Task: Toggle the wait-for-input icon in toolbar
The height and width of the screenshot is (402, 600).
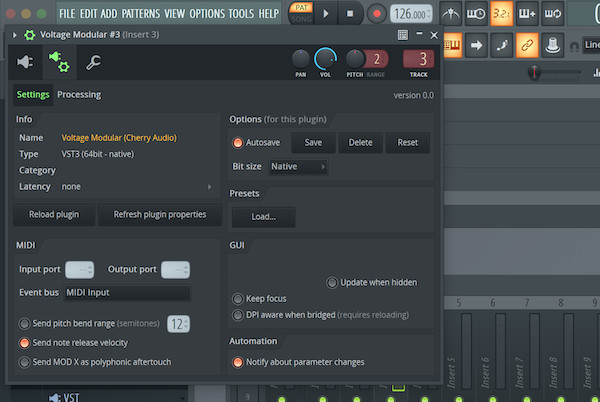Action: pos(476,14)
